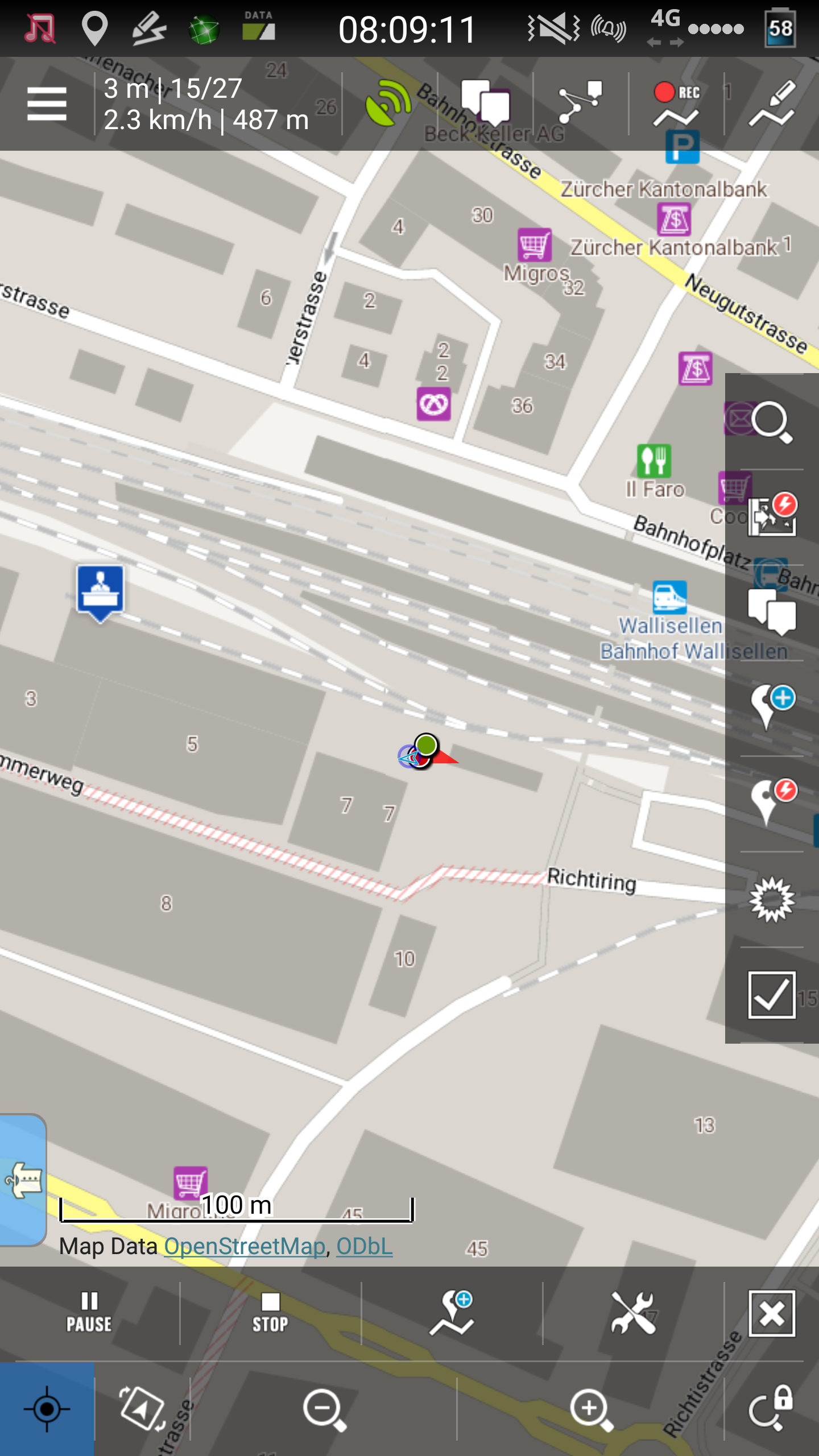The width and height of the screenshot is (819, 1456).
Task: Open the hamburger main menu
Action: [x=47, y=104]
